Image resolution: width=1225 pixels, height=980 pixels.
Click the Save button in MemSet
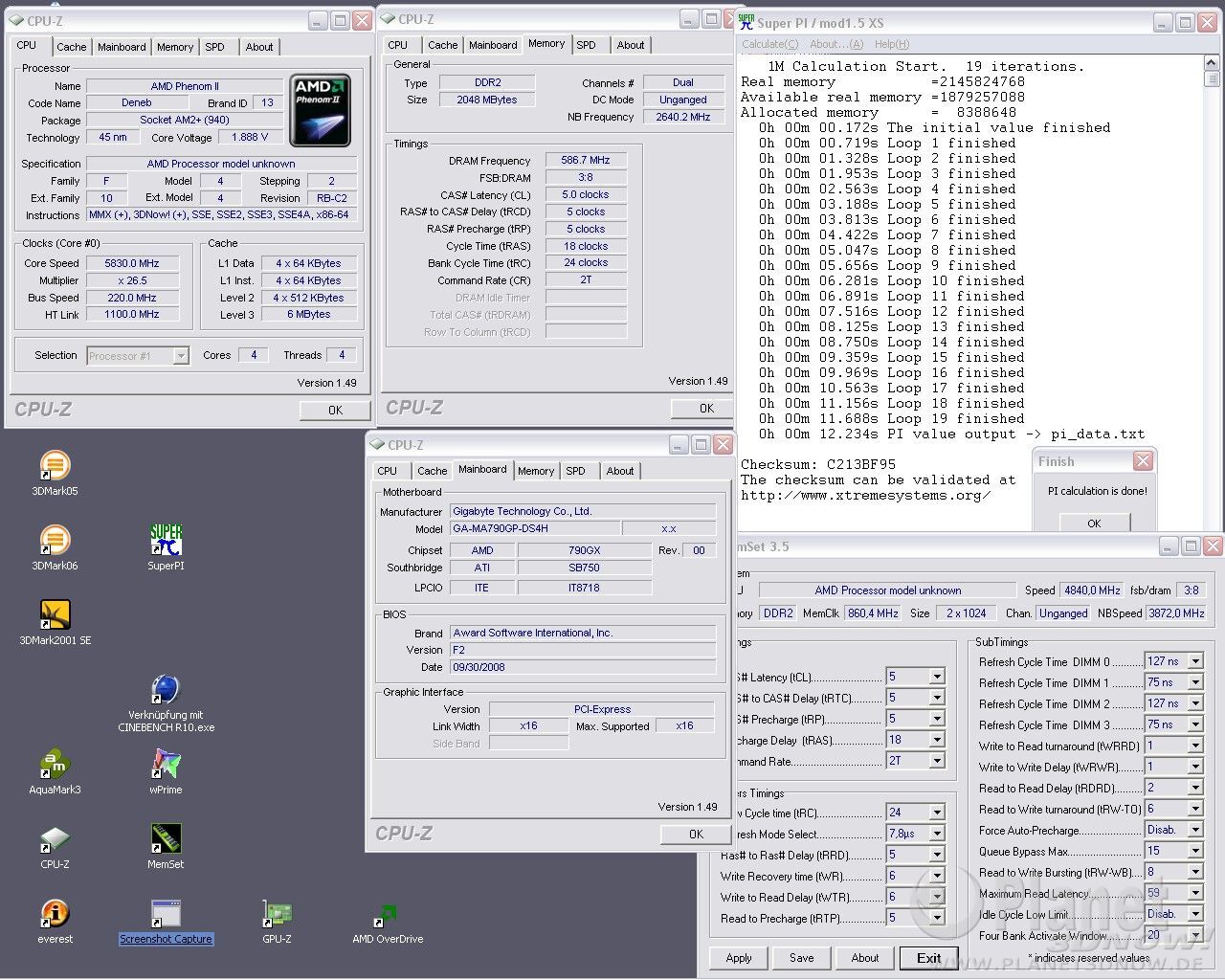click(x=802, y=958)
